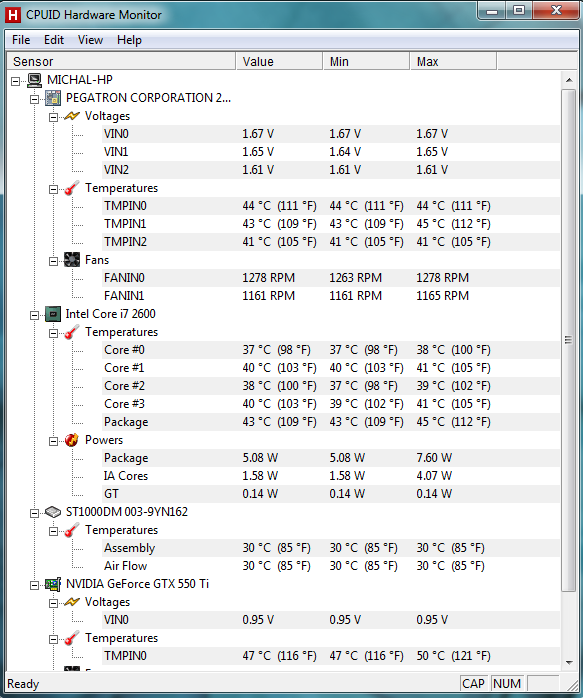Collapse the PEGATRON CORPORATION node
The height and width of the screenshot is (698, 583).
click(34, 99)
